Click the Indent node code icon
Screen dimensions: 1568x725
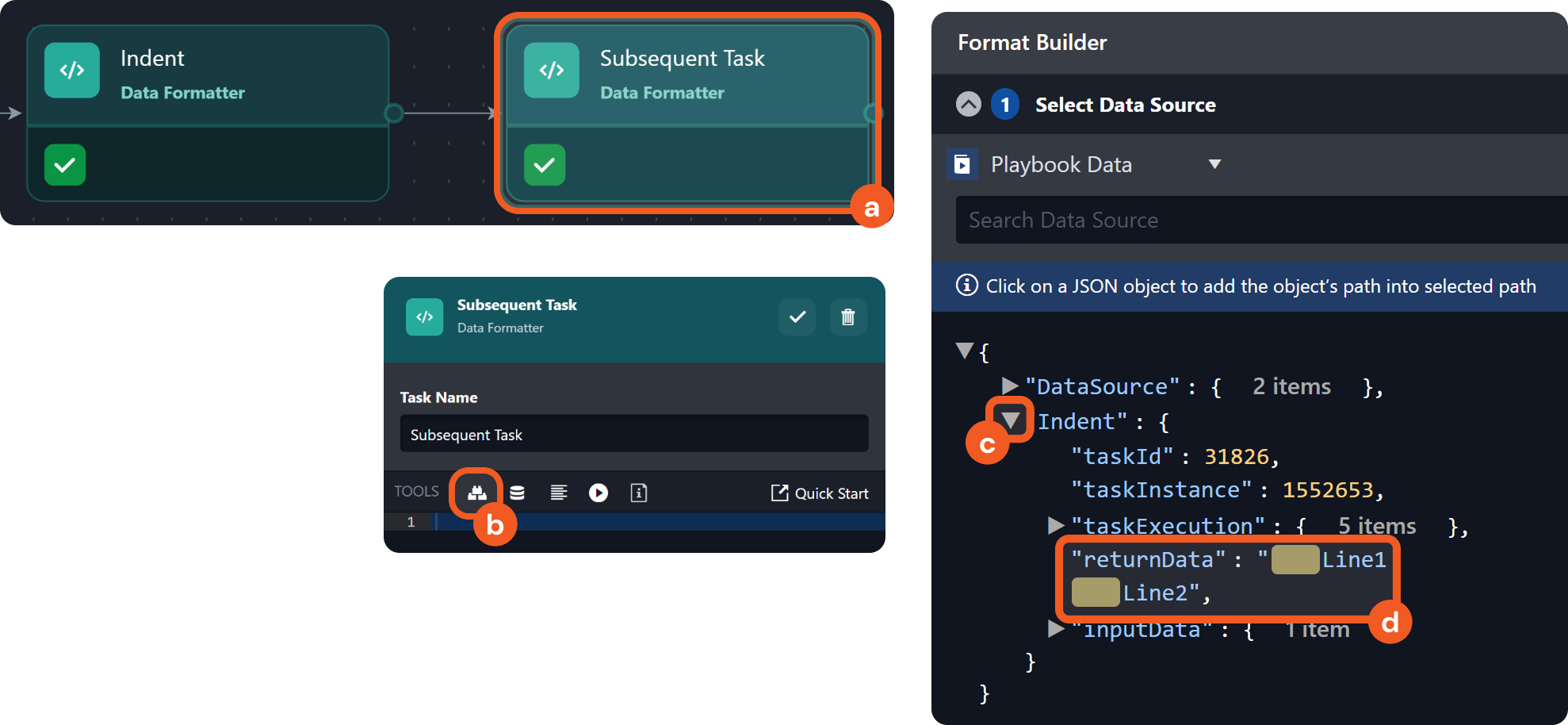tap(72, 71)
